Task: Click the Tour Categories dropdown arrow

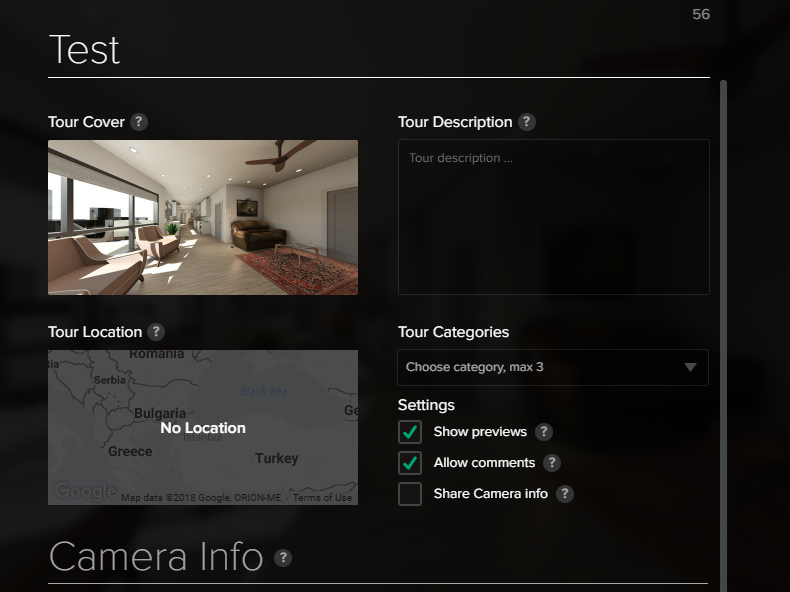Action: (x=690, y=367)
